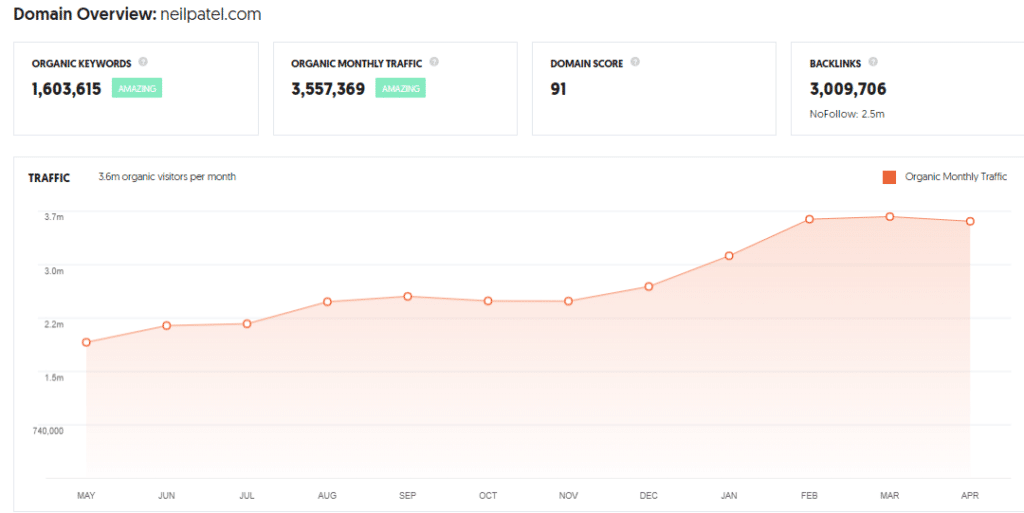This screenshot has height=513, width=1024.
Task: Click the JUN x-axis label
Action: (x=167, y=496)
